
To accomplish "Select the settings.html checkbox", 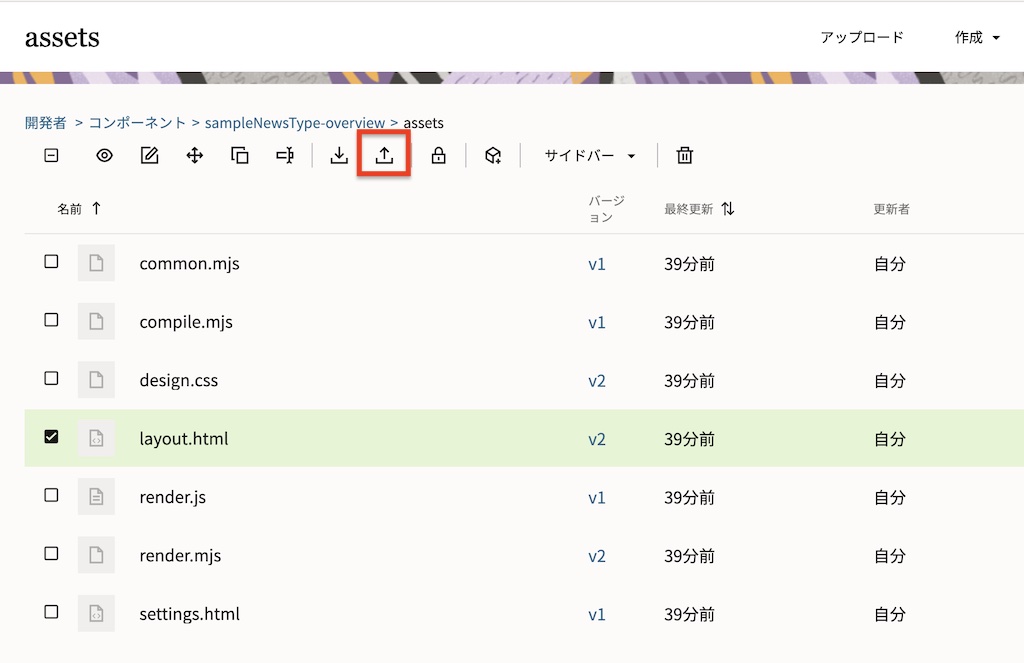I will click(x=51, y=612).
